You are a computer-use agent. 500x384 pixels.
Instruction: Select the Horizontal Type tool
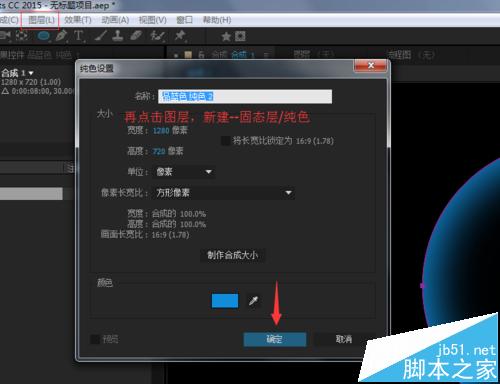pyautogui.click(x=79, y=35)
